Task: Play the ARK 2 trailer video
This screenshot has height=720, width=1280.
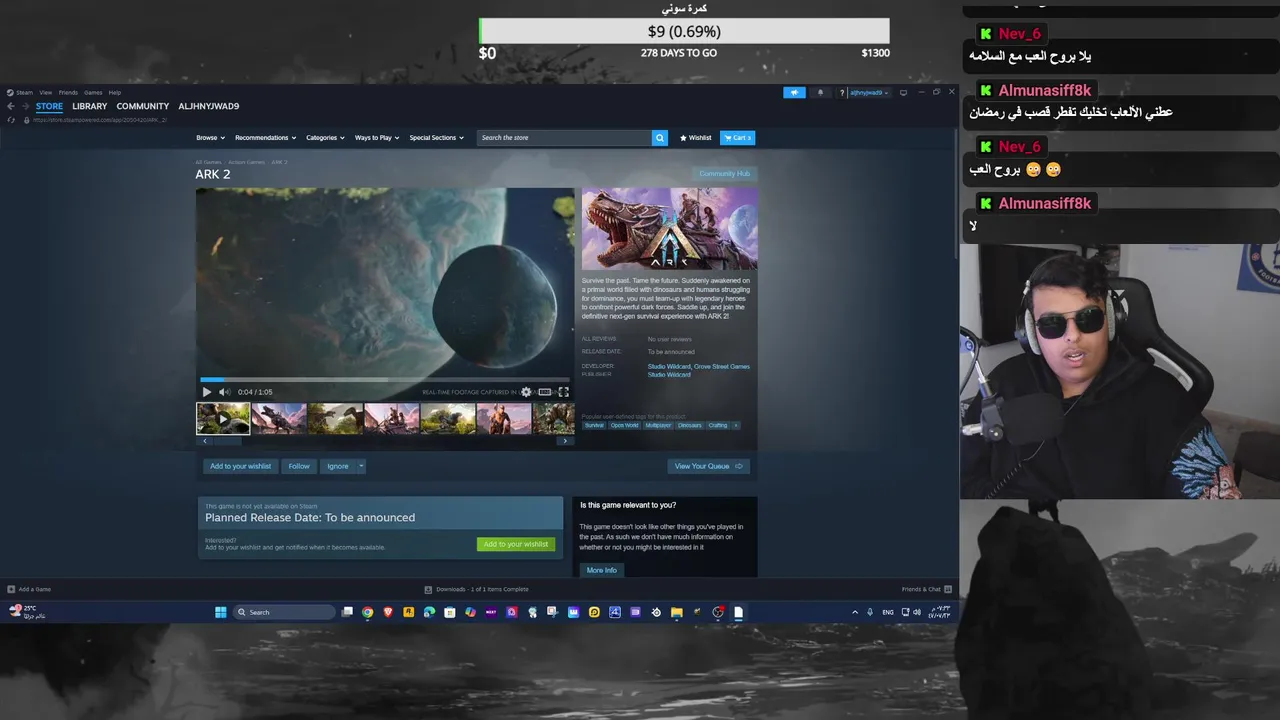Action: click(x=207, y=392)
